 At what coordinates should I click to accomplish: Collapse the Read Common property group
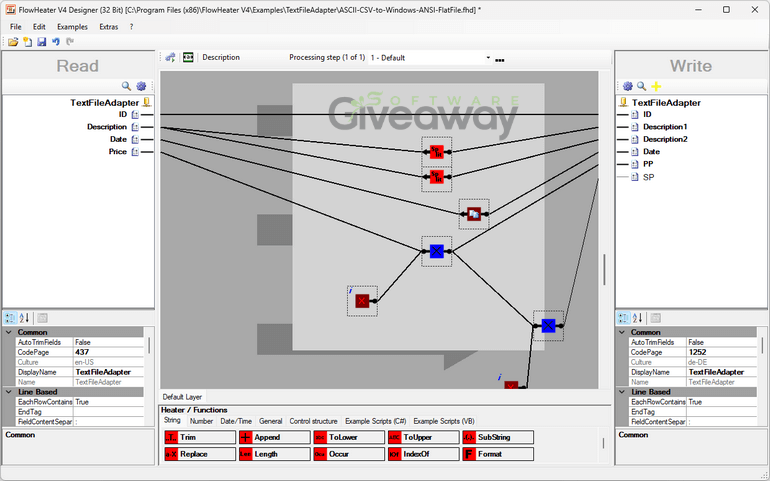pos(9,332)
